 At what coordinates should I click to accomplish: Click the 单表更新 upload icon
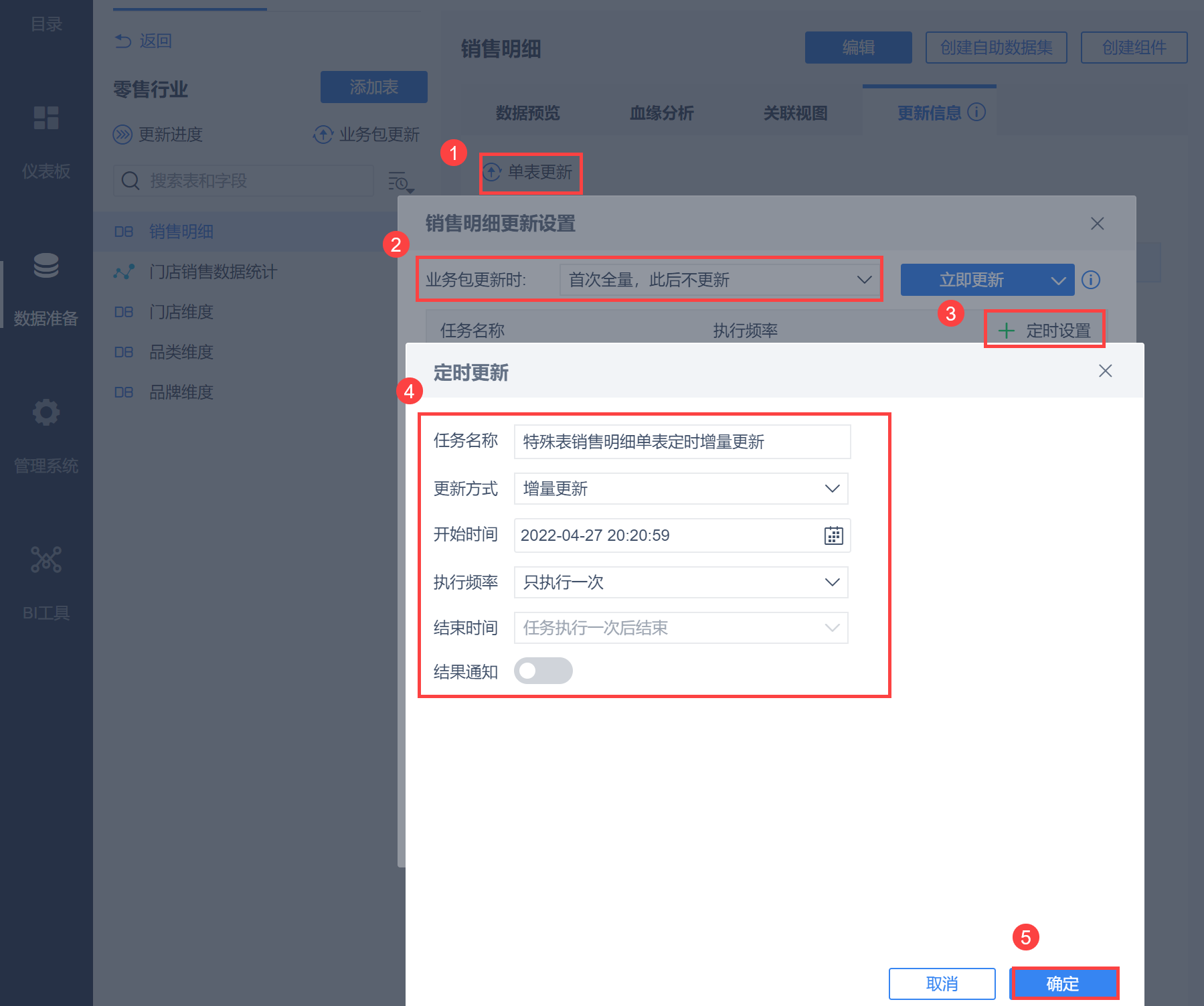(x=492, y=172)
